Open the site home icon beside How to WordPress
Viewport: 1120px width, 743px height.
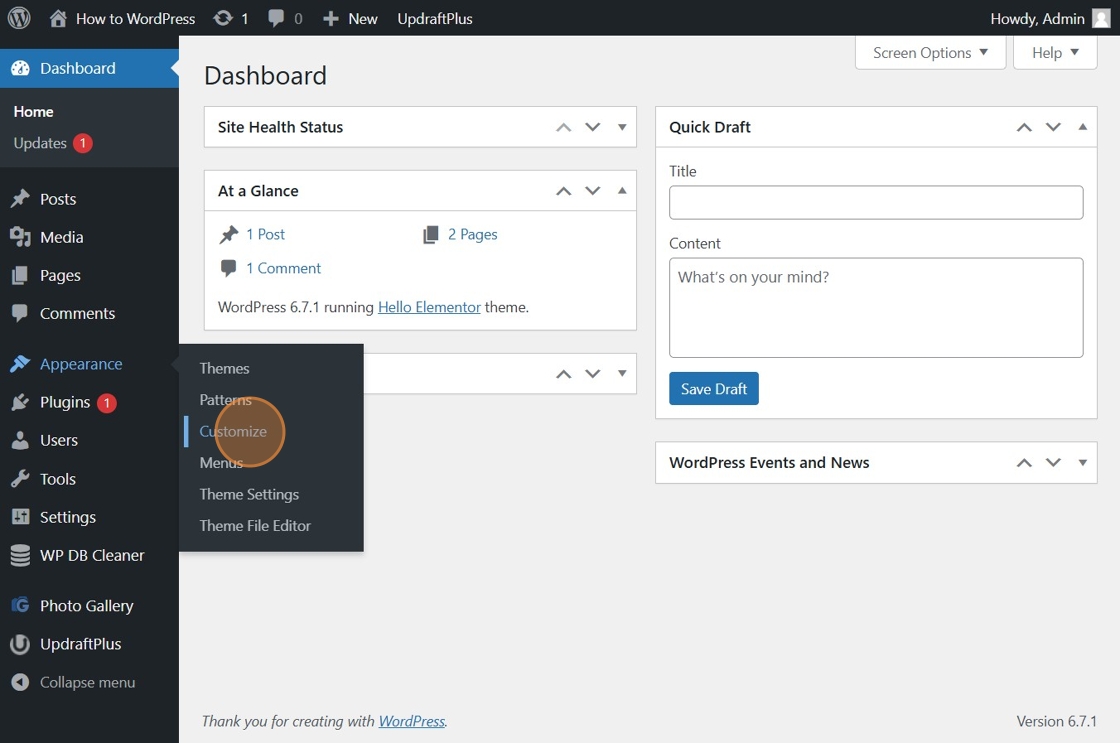pyautogui.click(x=58, y=18)
